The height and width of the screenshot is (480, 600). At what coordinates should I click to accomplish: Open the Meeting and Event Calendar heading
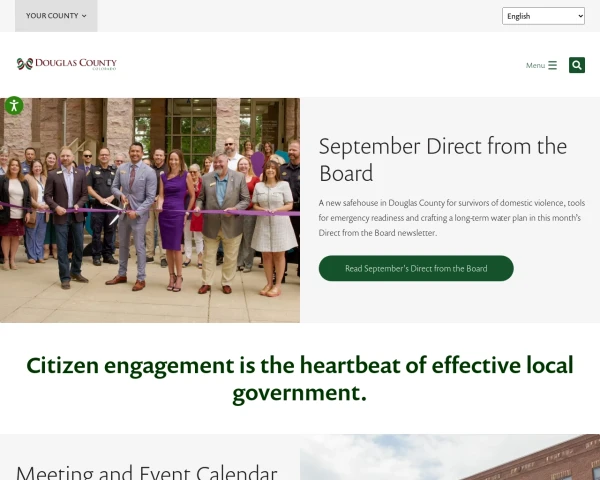point(147,473)
